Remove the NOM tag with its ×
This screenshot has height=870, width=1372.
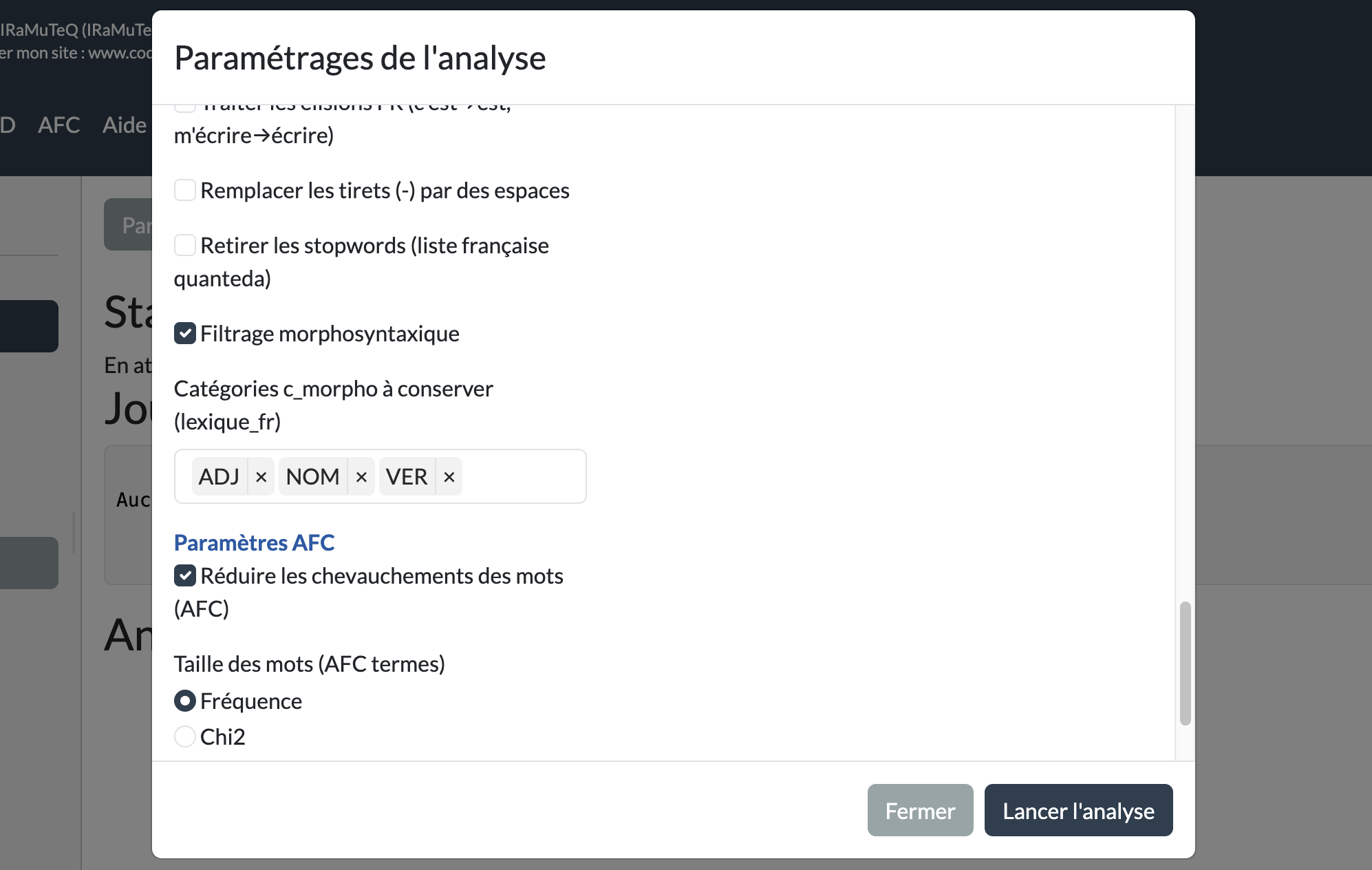pyautogui.click(x=361, y=477)
